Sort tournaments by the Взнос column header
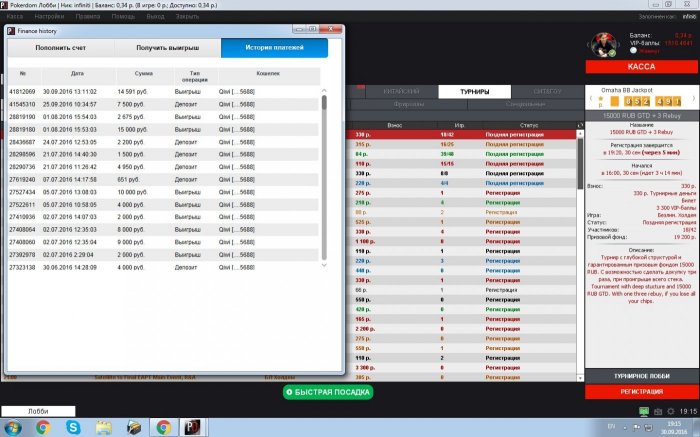This screenshot has width=700, height=437. [395, 125]
